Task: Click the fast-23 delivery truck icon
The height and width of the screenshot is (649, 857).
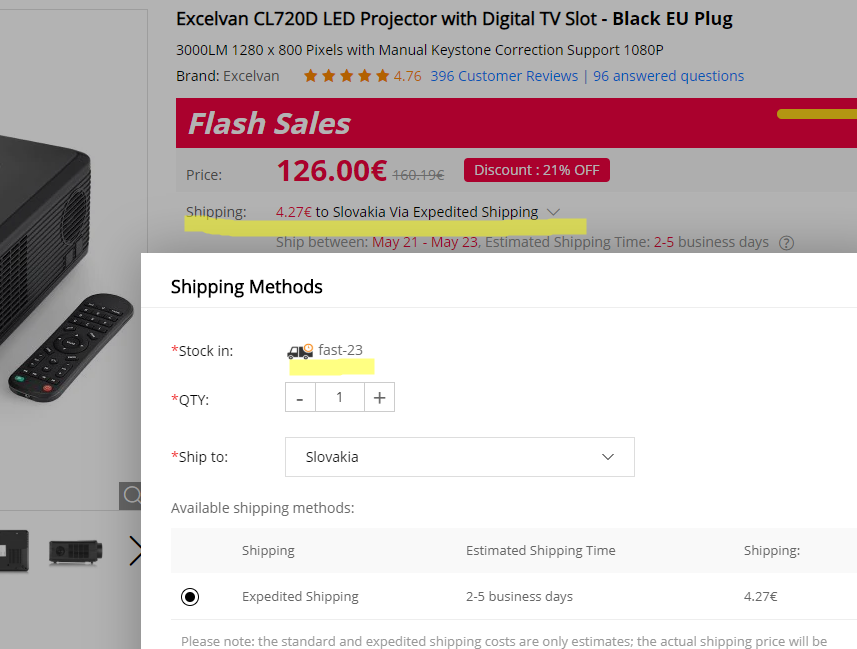Action: (x=300, y=351)
